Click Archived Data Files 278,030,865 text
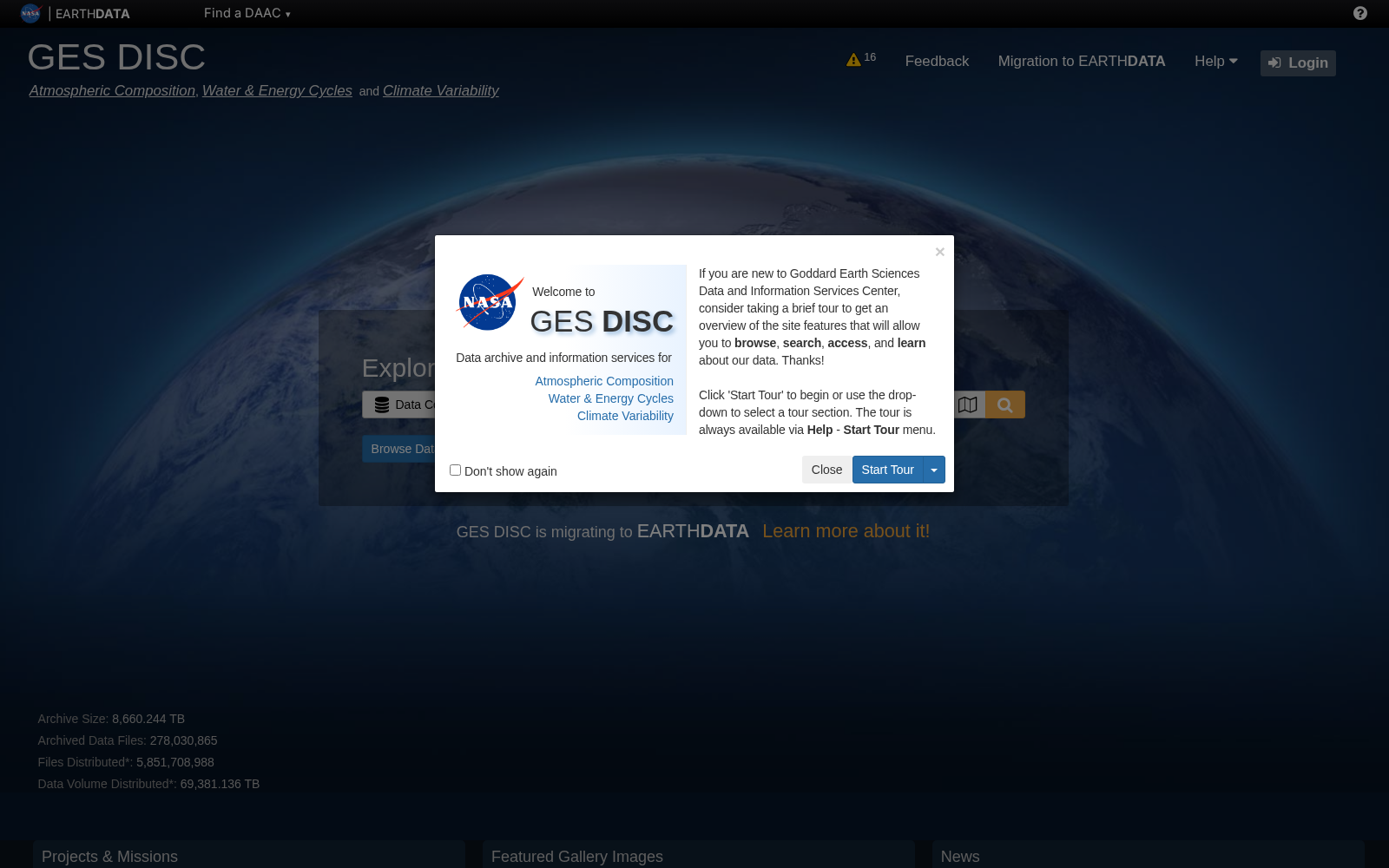This screenshot has width=1389, height=868. 128,740
